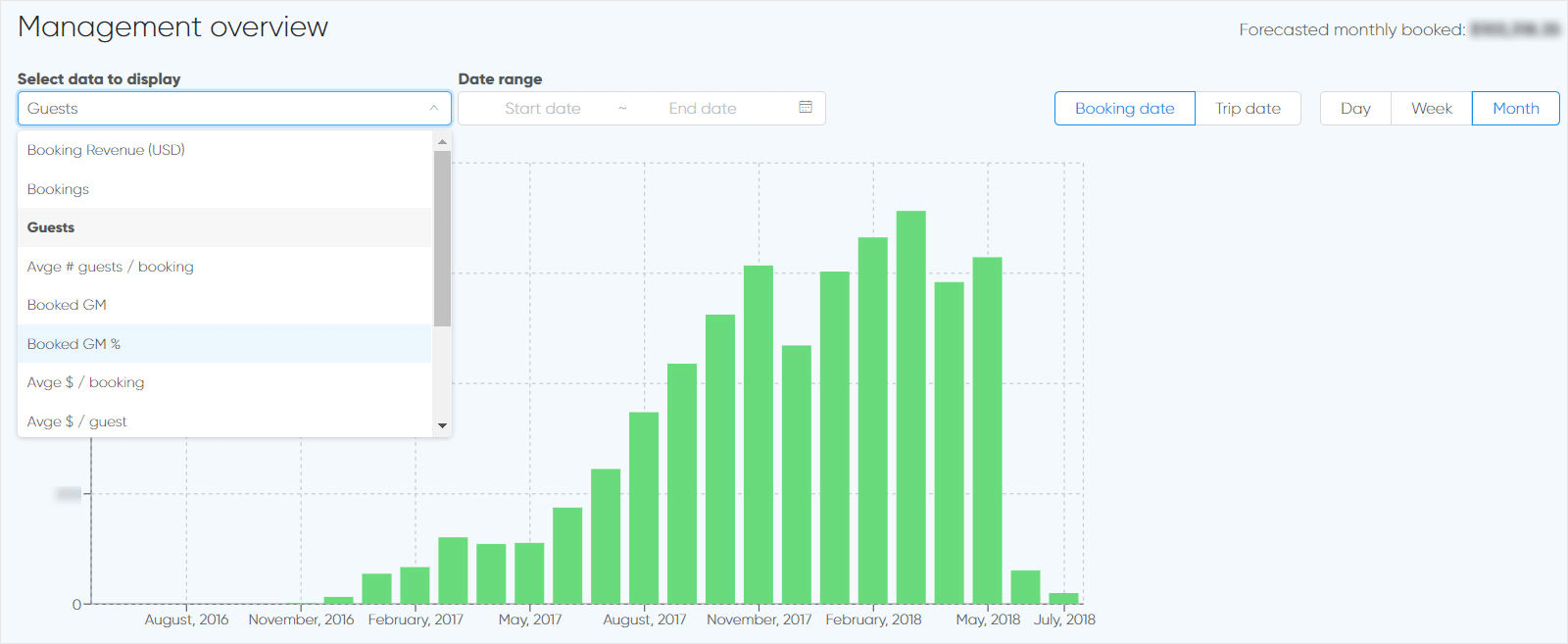Click the May, 2017 axis label
The image size is (1568, 644).
[530, 619]
